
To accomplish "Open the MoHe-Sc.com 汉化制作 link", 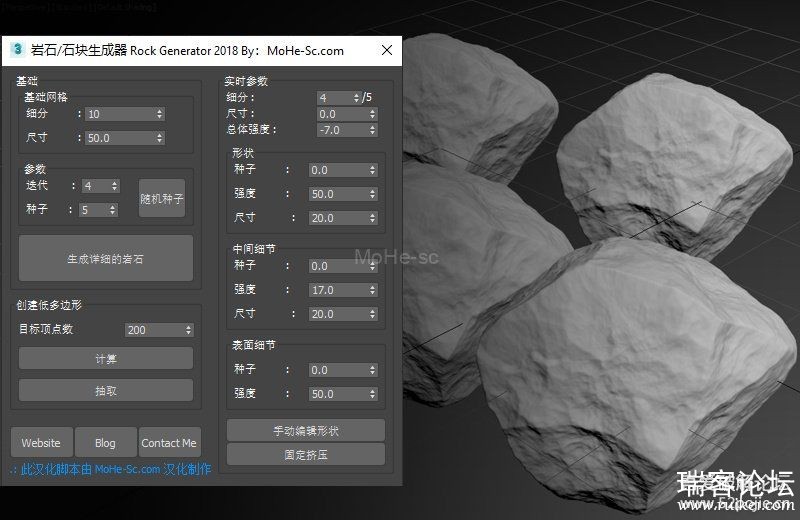I will pos(110,469).
